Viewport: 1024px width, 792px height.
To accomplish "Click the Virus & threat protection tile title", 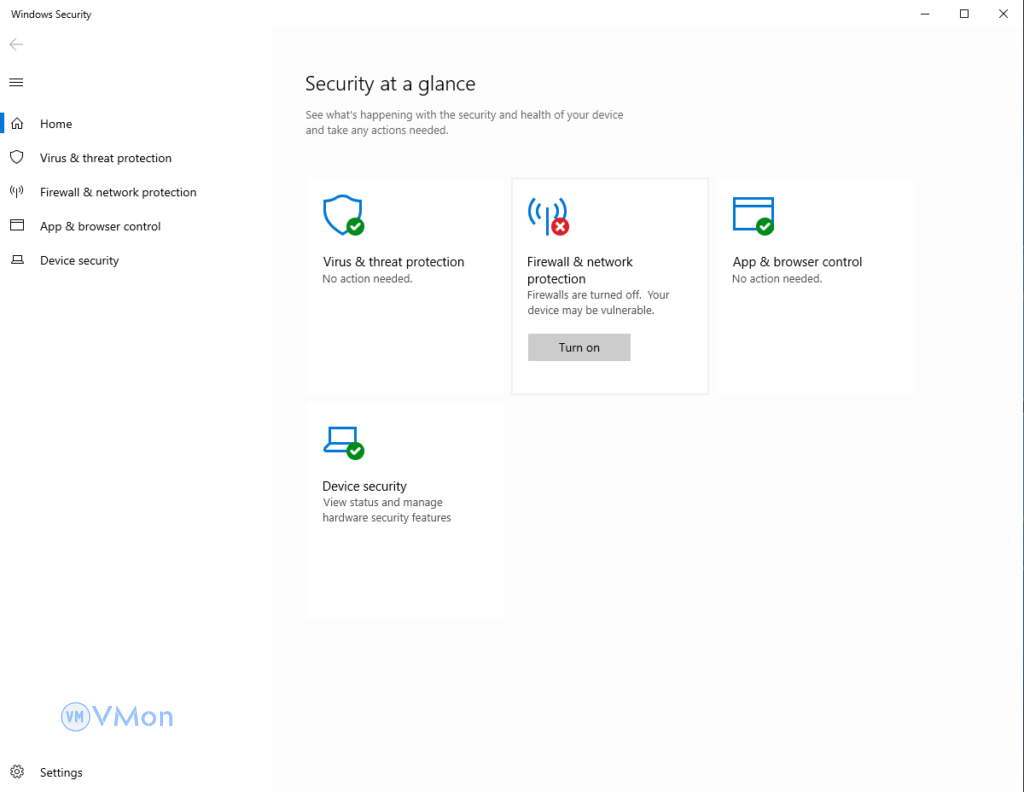I will point(393,262).
